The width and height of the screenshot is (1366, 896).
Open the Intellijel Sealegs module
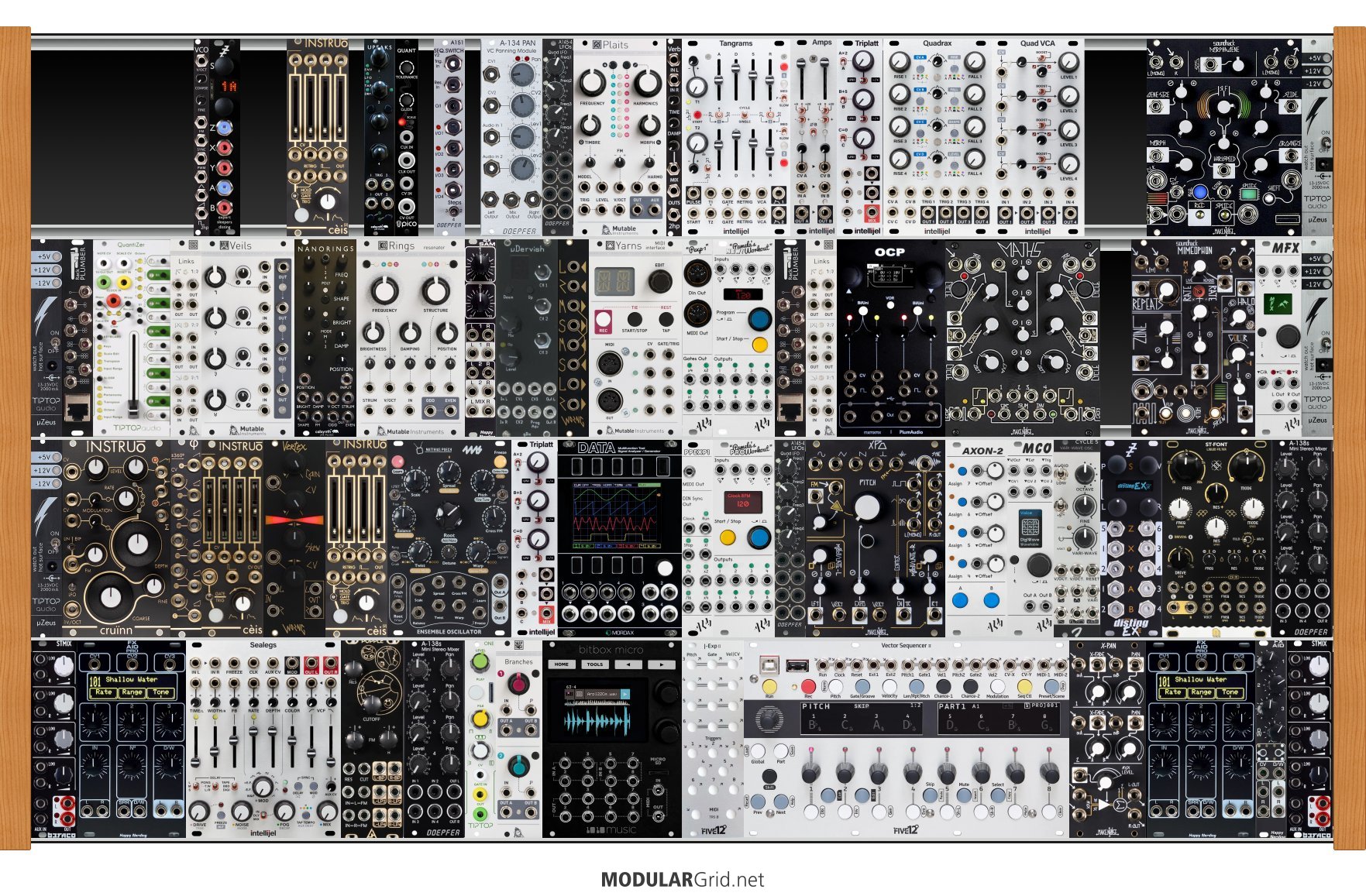[x=263, y=739]
